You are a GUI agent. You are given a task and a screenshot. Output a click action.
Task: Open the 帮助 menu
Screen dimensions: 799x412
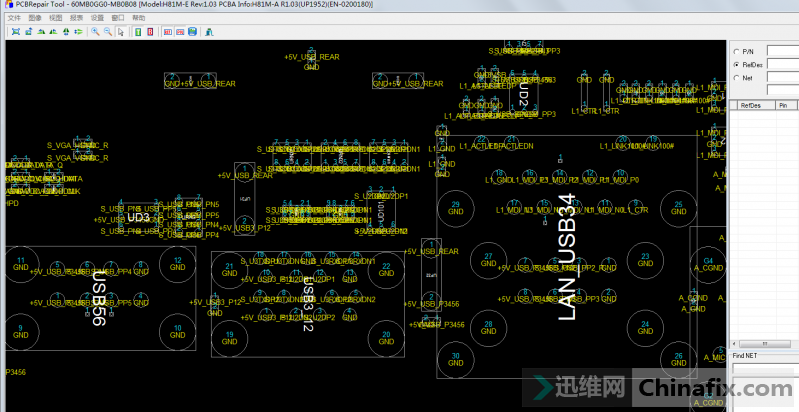(x=139, y=18)
